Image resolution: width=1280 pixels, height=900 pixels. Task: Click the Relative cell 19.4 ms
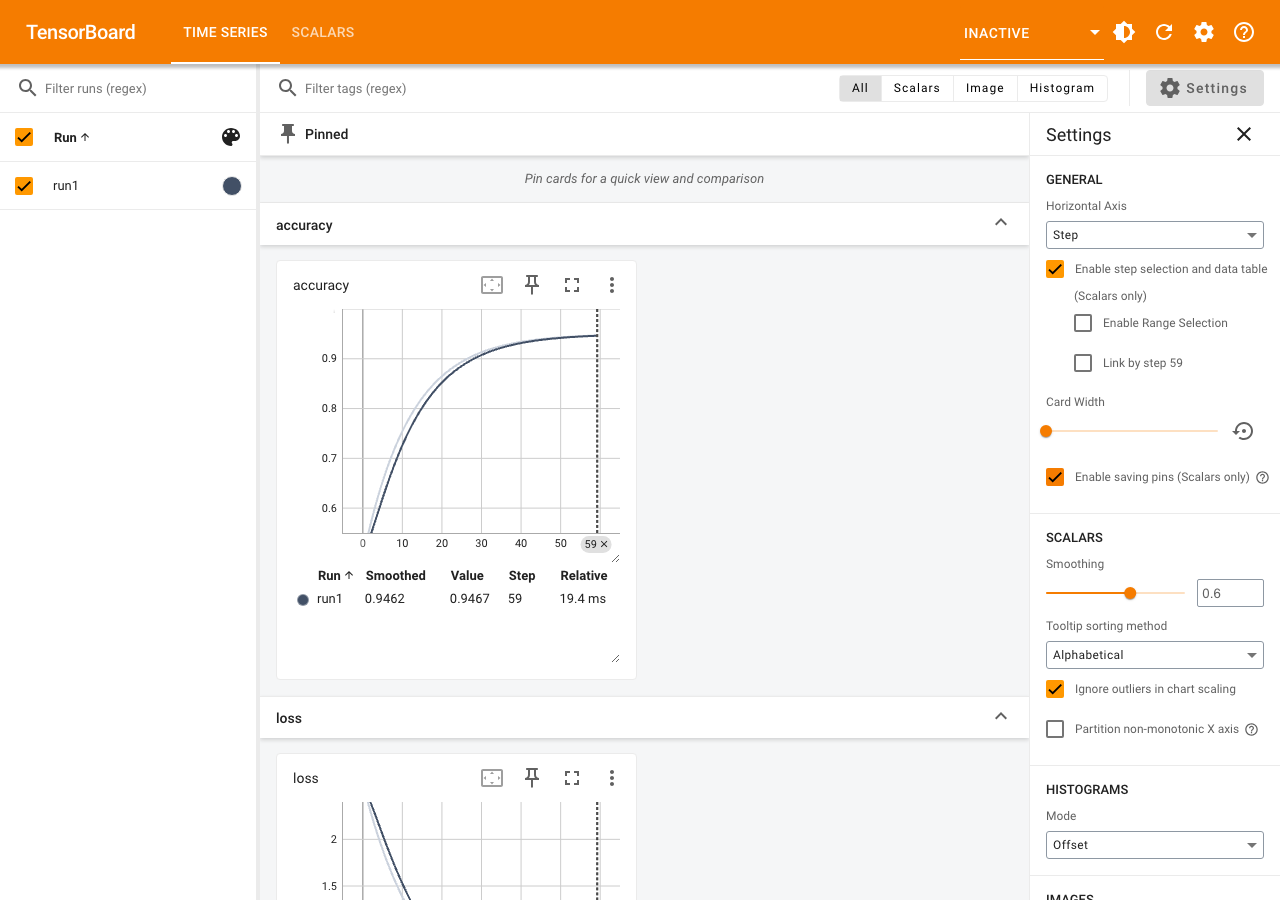click(583, 599)
